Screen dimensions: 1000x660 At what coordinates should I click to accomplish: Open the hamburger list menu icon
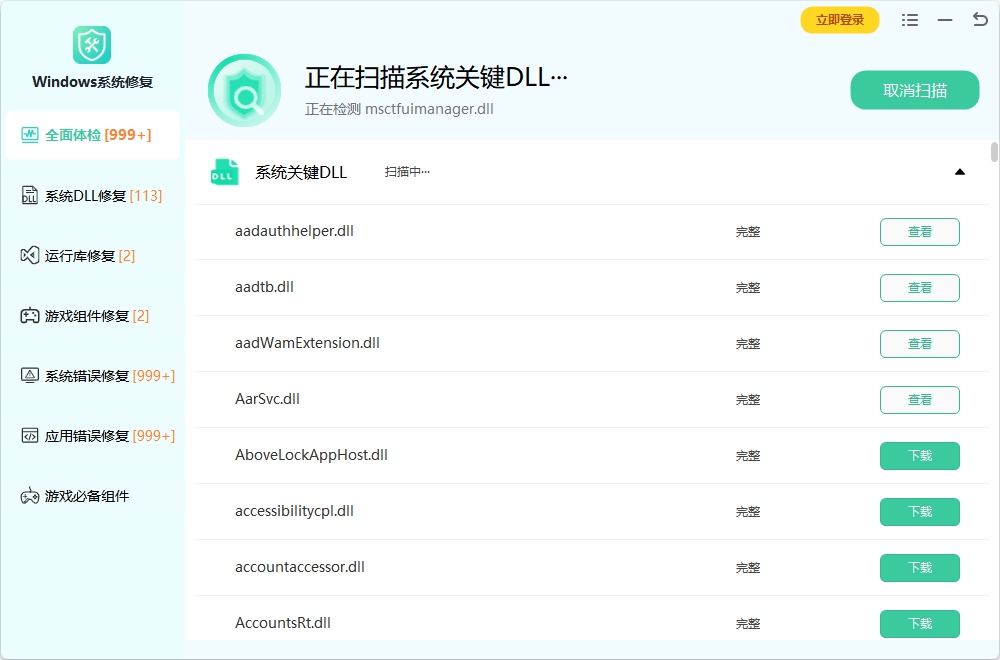[x=909, y=20]
